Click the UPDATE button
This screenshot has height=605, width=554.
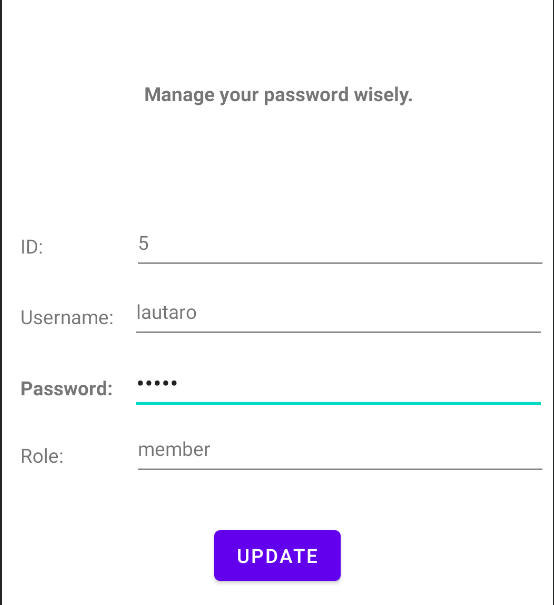277,555
